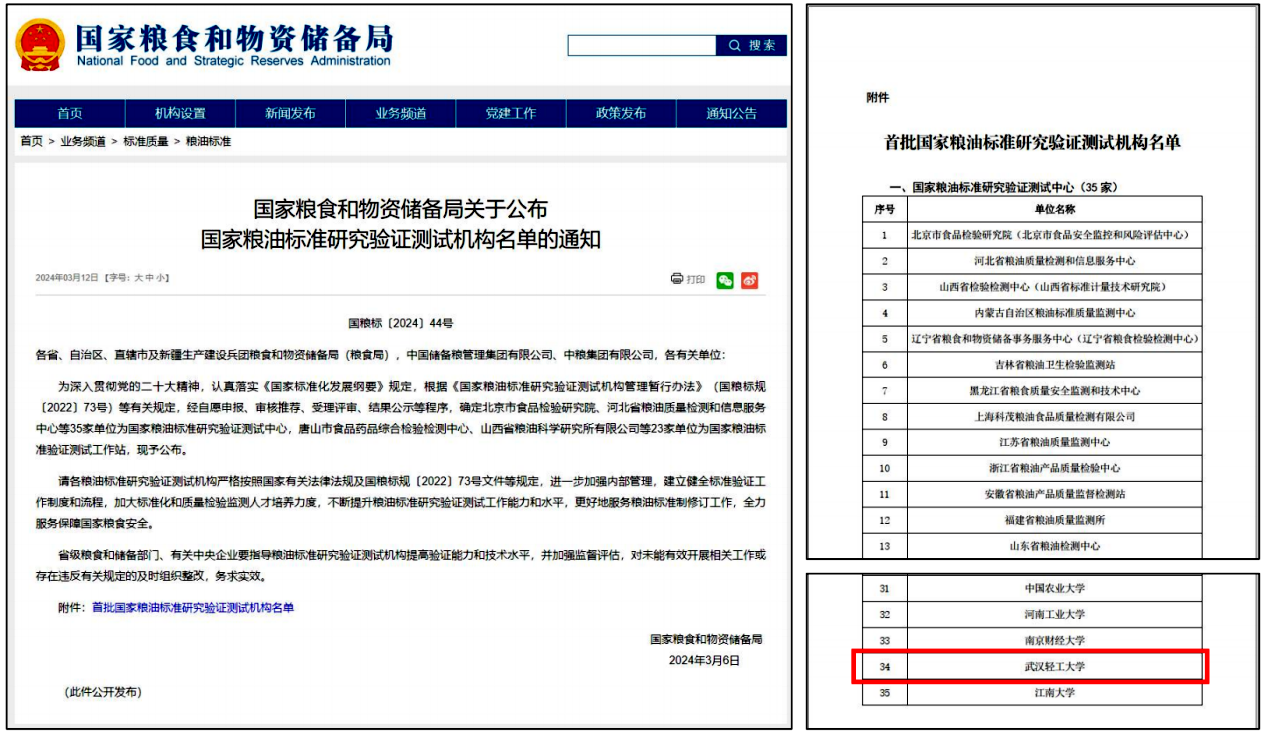The height and width of the screenshot is (735, 1268).
Task: Open 首页 in the navigation bar
Action: (70, 113)
